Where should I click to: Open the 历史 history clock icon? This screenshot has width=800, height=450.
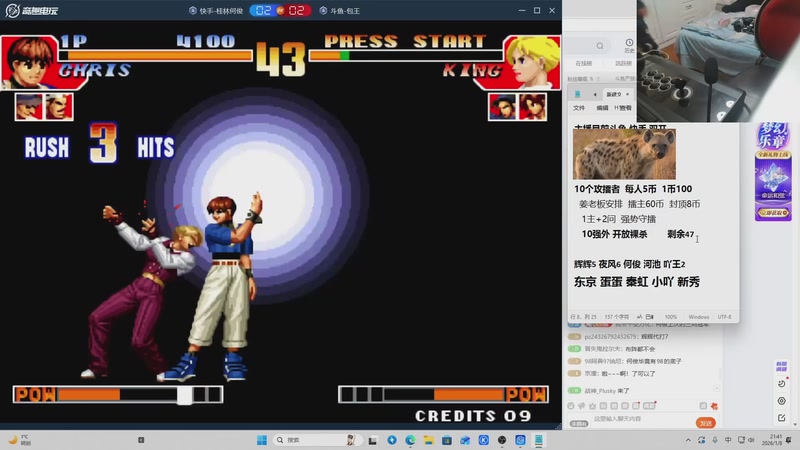[629, 45]
